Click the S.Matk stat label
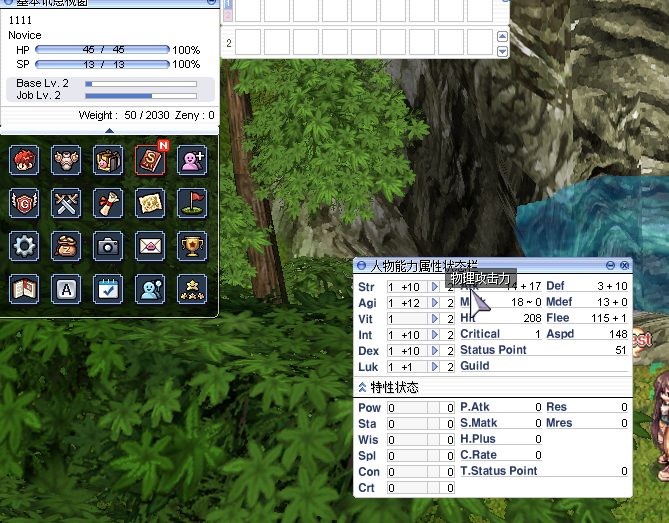669x523 pixels. pyautogui.click(x=479, y=423)
